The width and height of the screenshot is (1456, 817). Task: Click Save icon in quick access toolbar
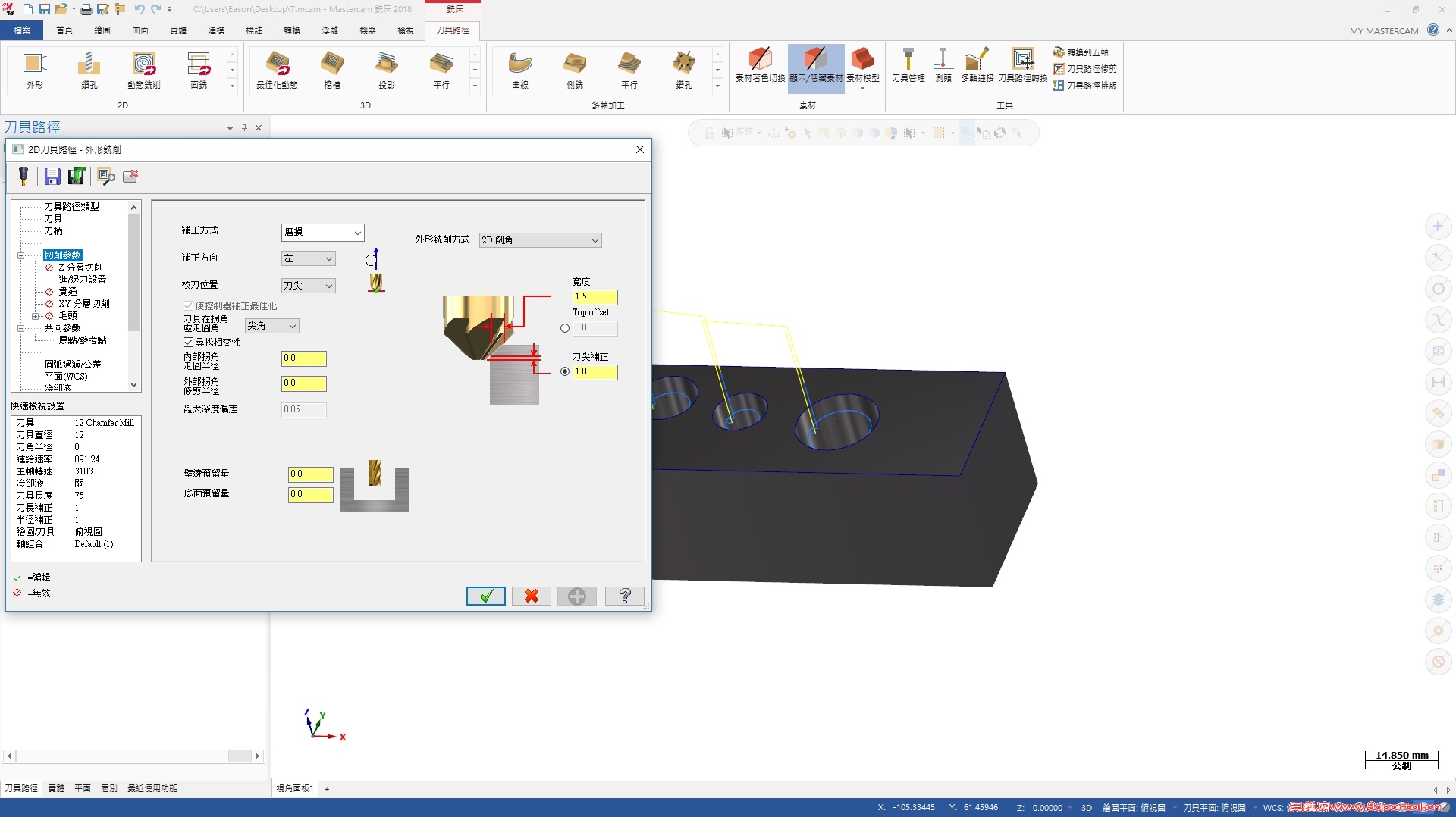(x=45, y=9)
